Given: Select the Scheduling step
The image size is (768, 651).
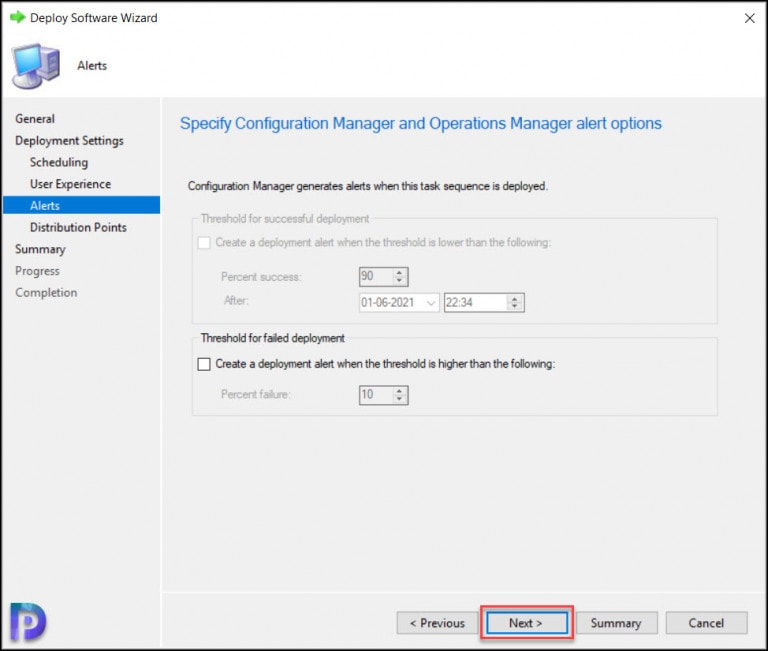Looking at the screenshot, I should point(59,162).
